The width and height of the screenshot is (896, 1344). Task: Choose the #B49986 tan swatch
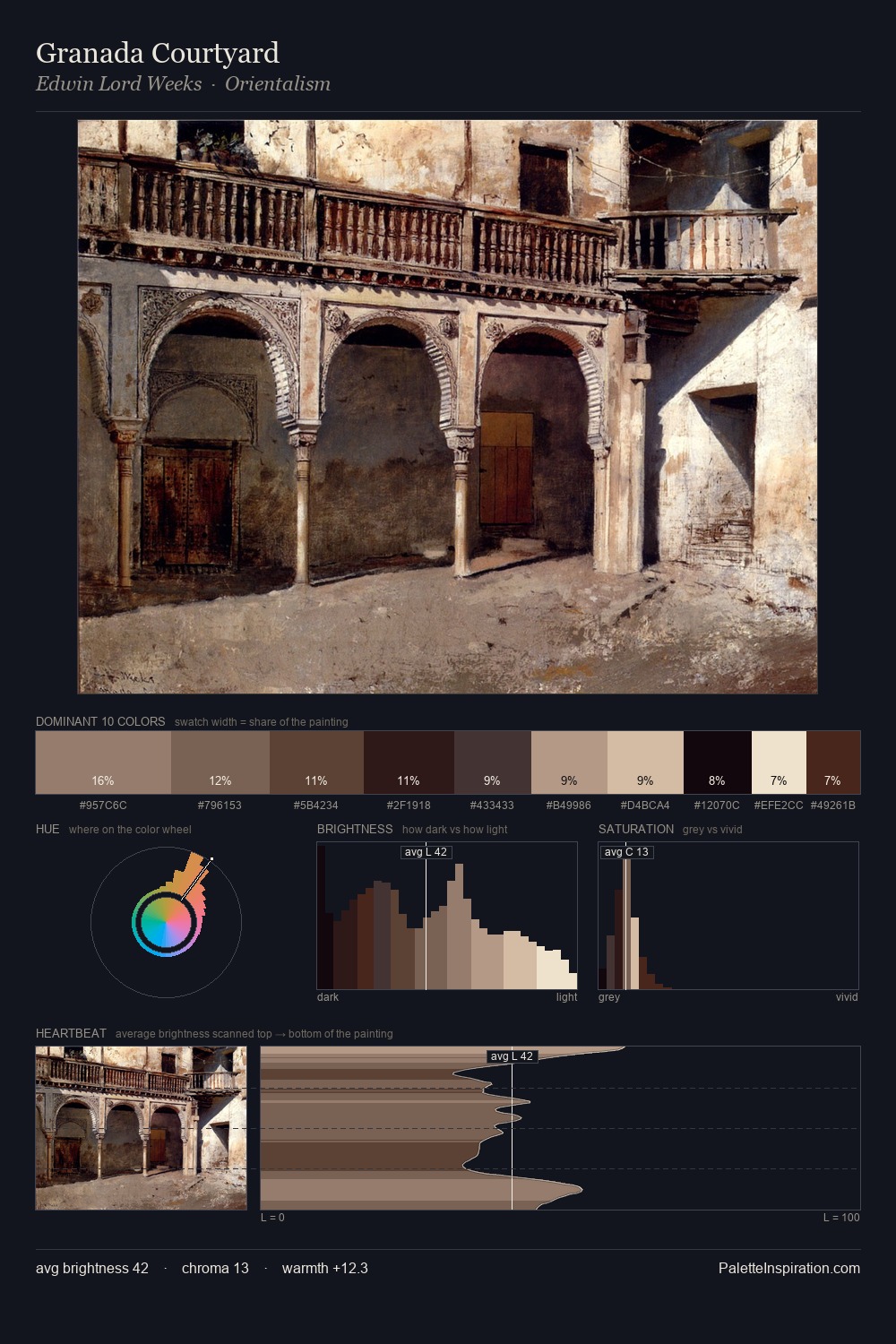coord(569,762)
